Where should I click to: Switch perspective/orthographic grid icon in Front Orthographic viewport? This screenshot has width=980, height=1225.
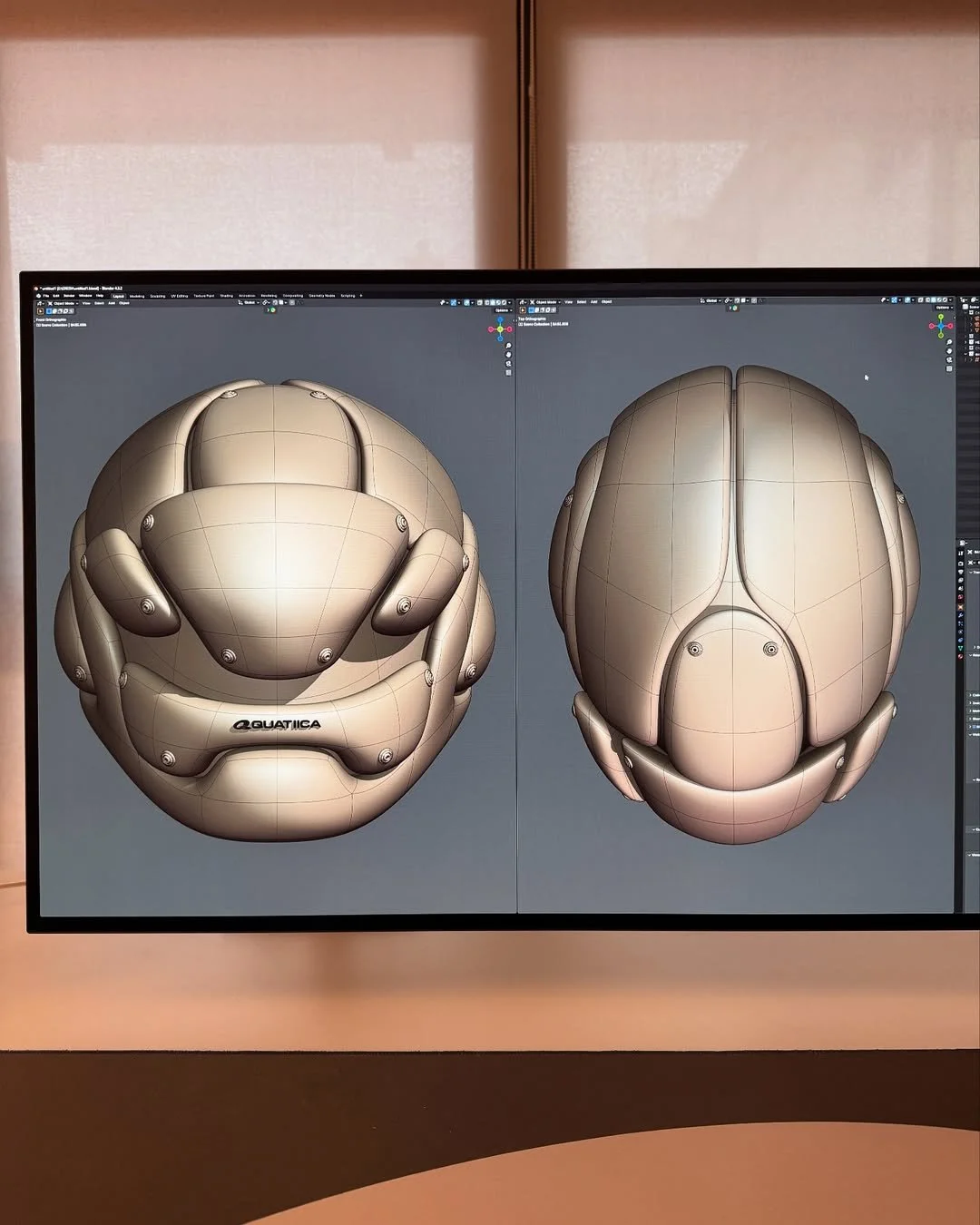pyautogui.click(x=508, y=373)
